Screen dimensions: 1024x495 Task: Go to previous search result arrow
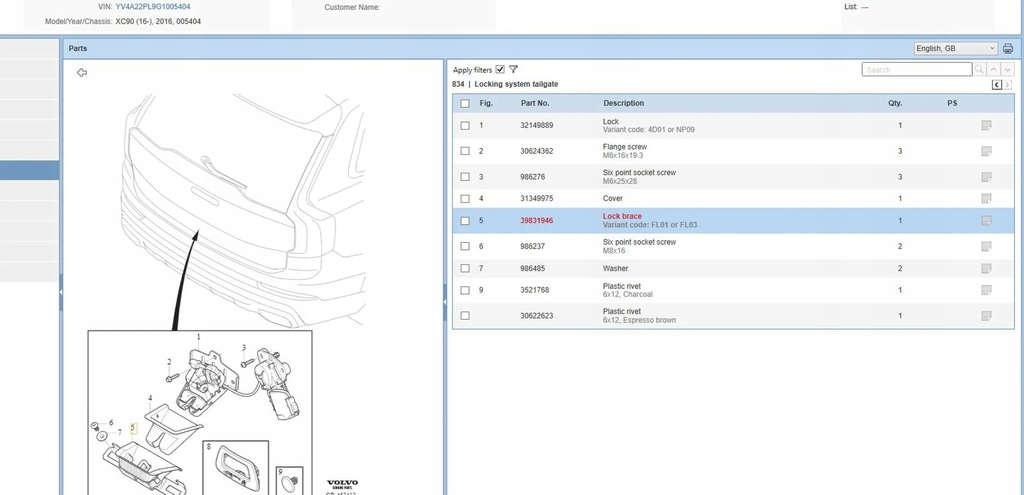click(x=993, y=69)
